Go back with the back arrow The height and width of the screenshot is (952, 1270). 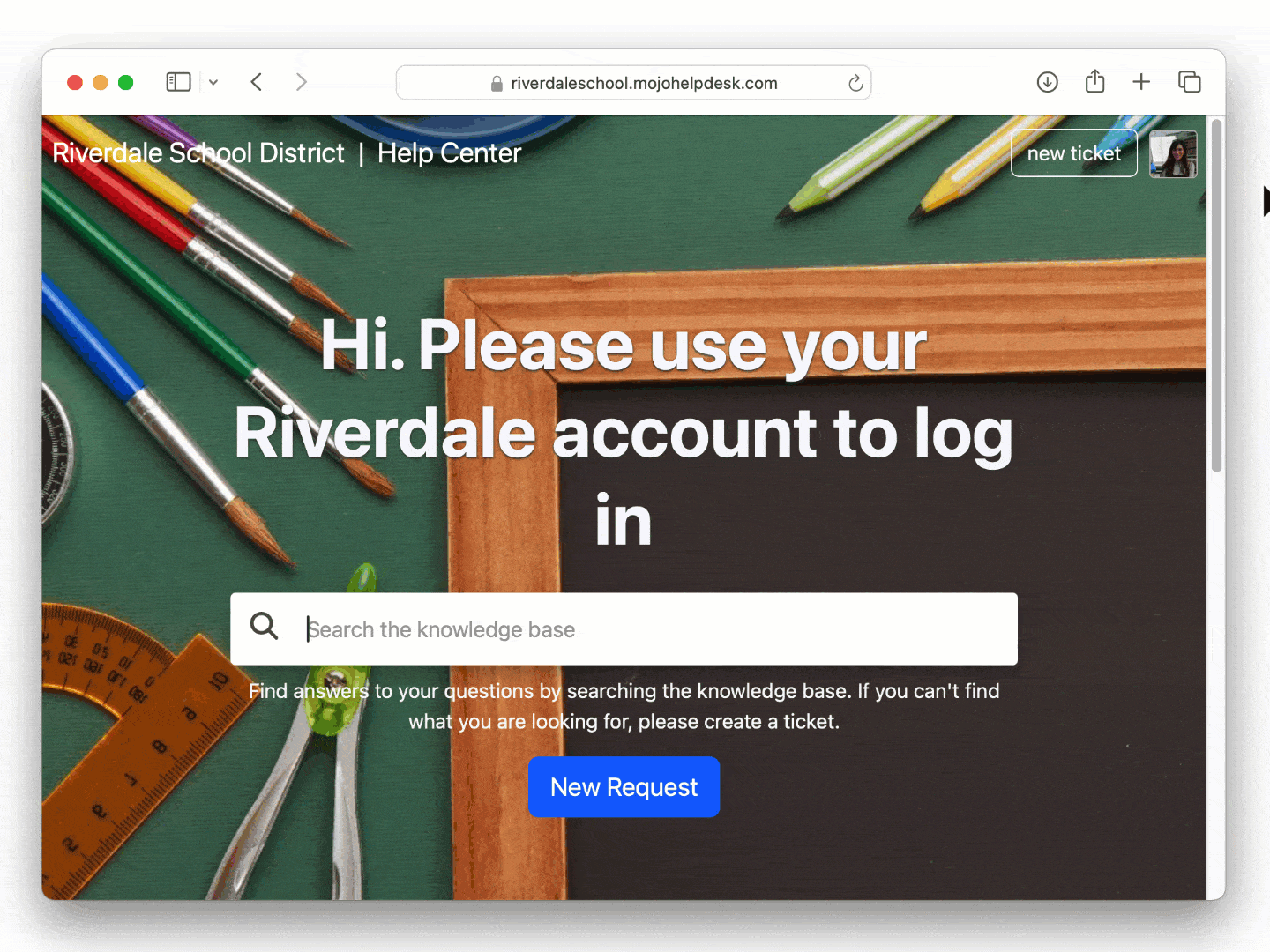pyautogui.click(x=257, y=82)
